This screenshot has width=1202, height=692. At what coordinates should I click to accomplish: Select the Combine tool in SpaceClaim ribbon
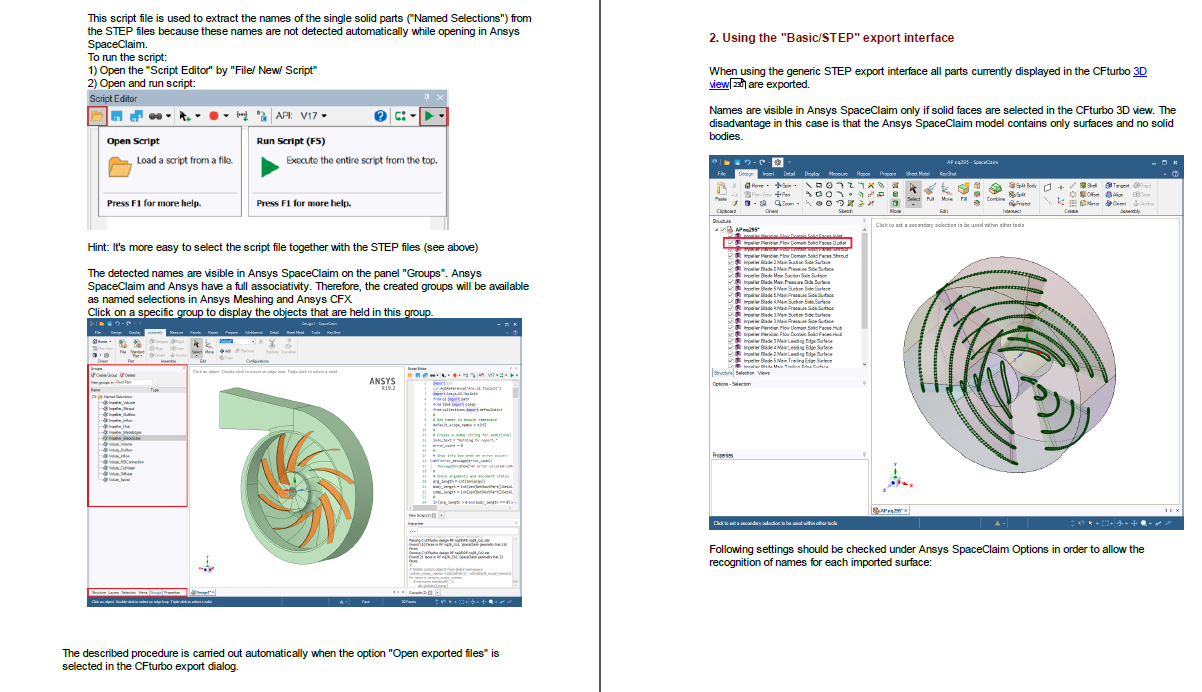(995, 198)
